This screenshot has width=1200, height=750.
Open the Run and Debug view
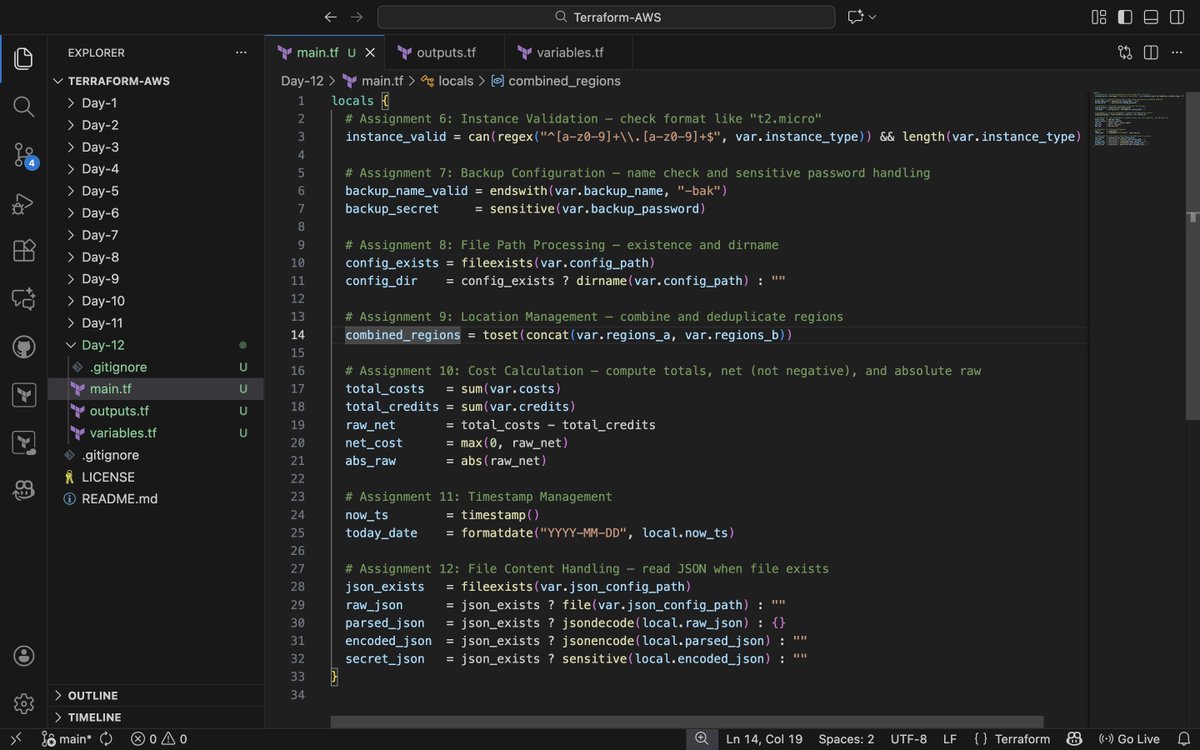click(23, 203)
